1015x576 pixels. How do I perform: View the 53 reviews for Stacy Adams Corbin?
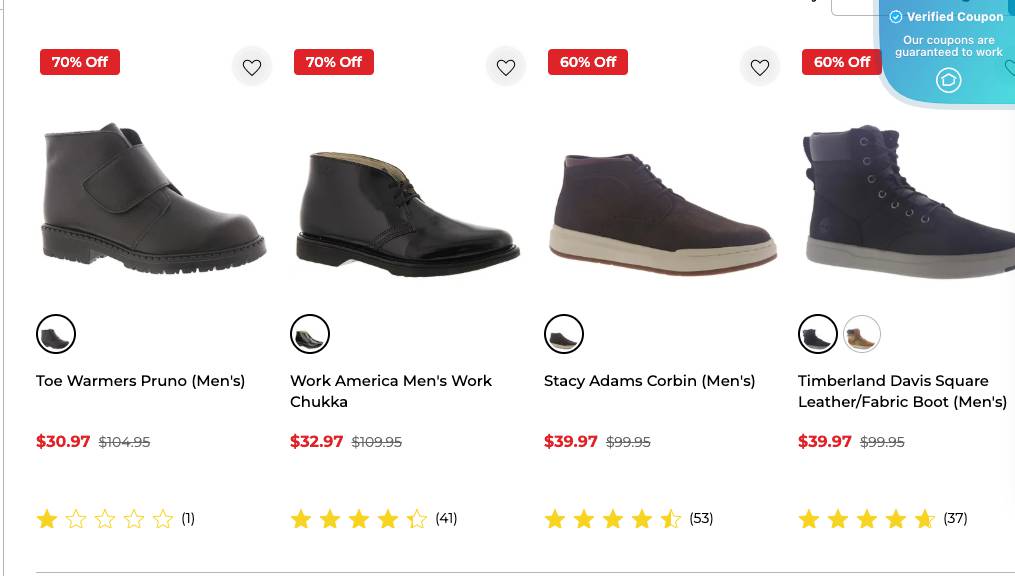[x=701, y=518]
